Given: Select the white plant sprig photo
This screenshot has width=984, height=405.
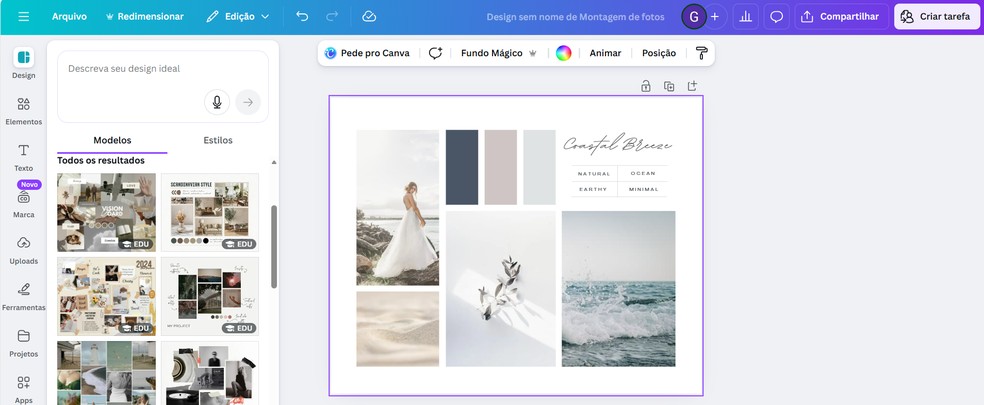Looking at the screenshot, I should click(501, 289).
